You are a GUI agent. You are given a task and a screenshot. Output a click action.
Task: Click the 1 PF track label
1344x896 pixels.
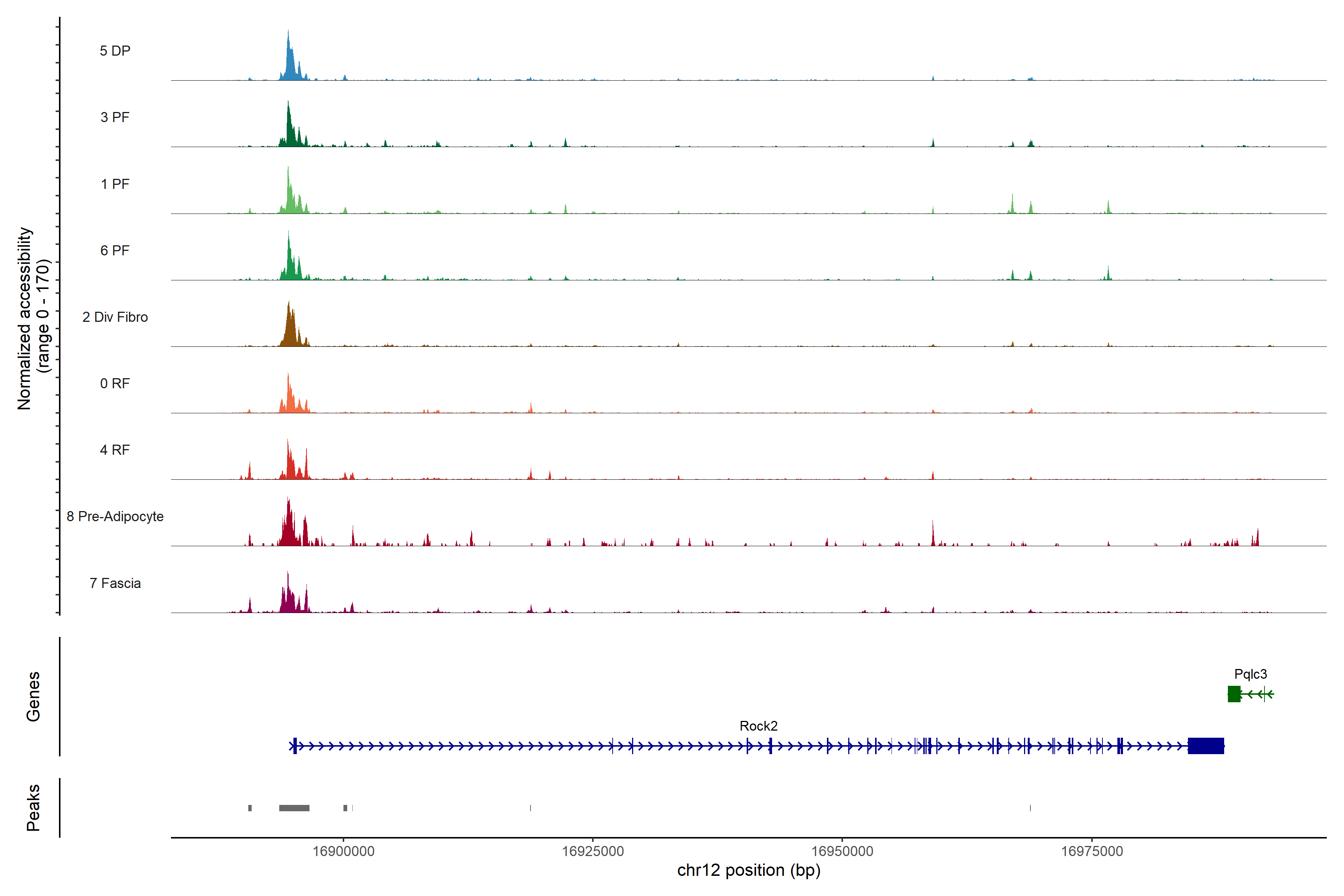pos(115,184)
